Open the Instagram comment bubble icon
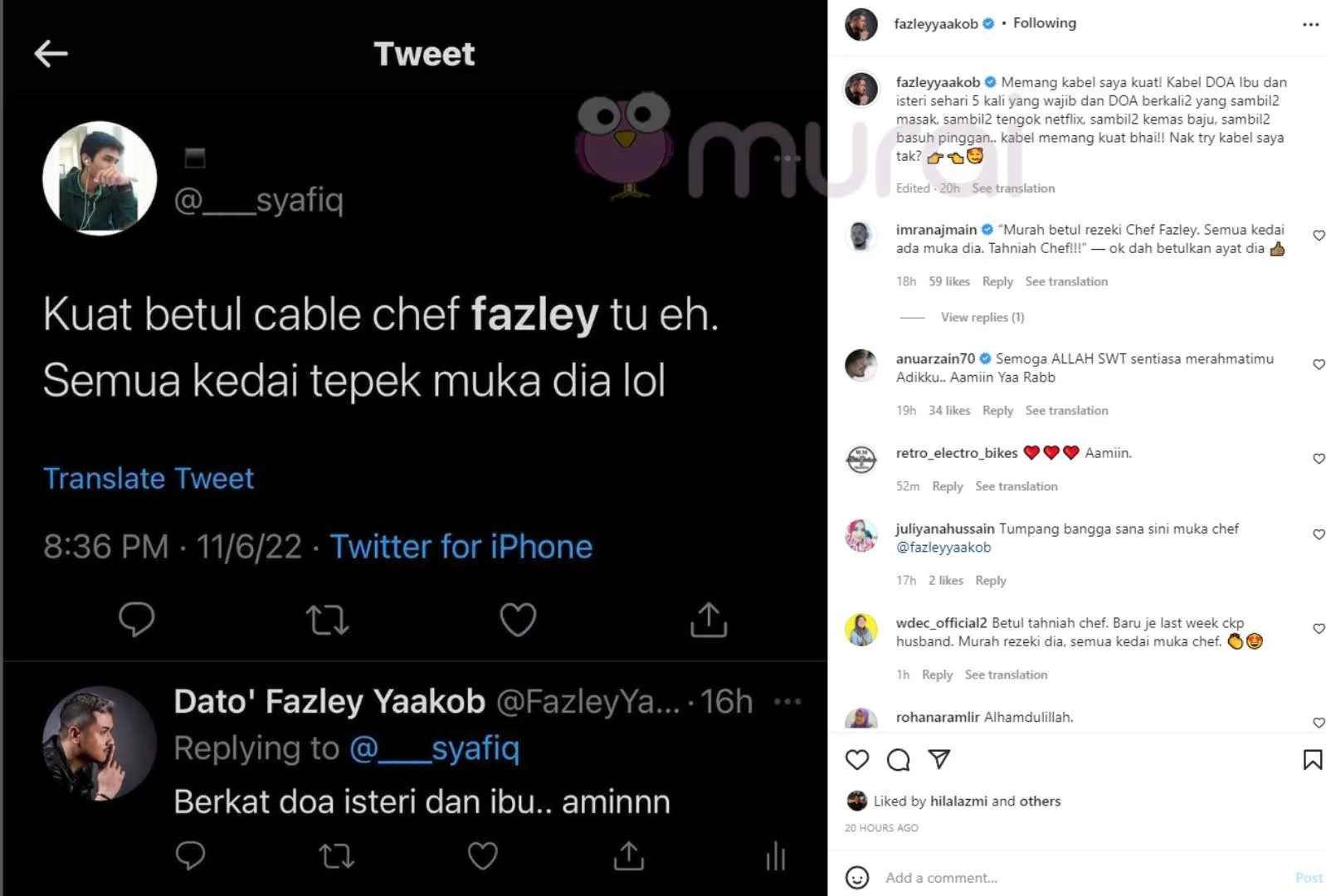Screen dimensions: 1326x896 click(x=898, y=760)
